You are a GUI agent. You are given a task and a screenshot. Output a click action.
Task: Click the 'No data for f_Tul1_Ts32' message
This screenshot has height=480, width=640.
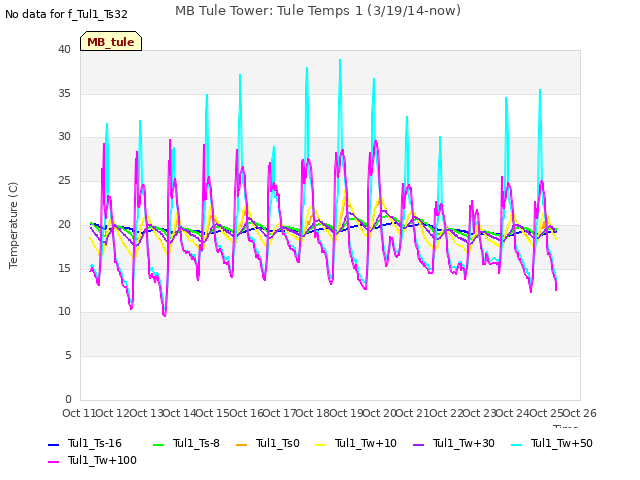(66, 14)
